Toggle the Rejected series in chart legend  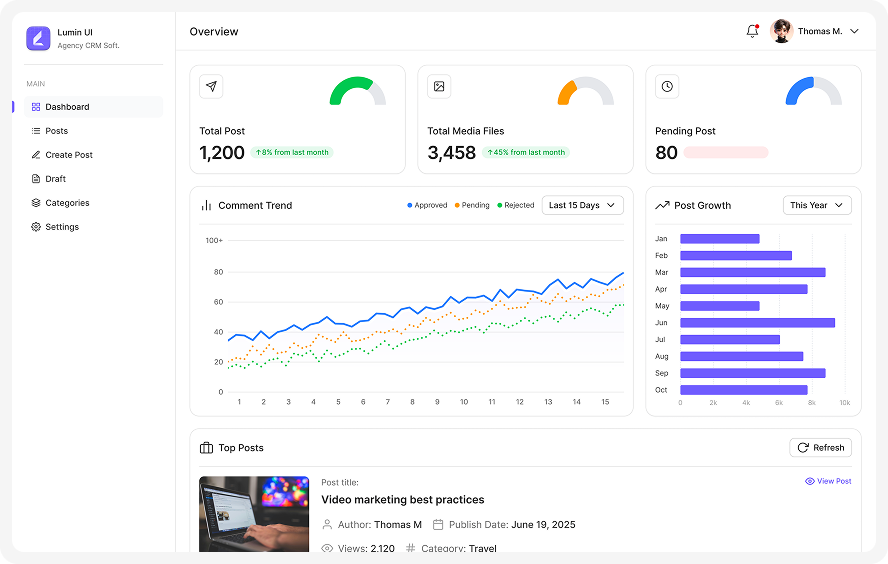pos(515,205)
